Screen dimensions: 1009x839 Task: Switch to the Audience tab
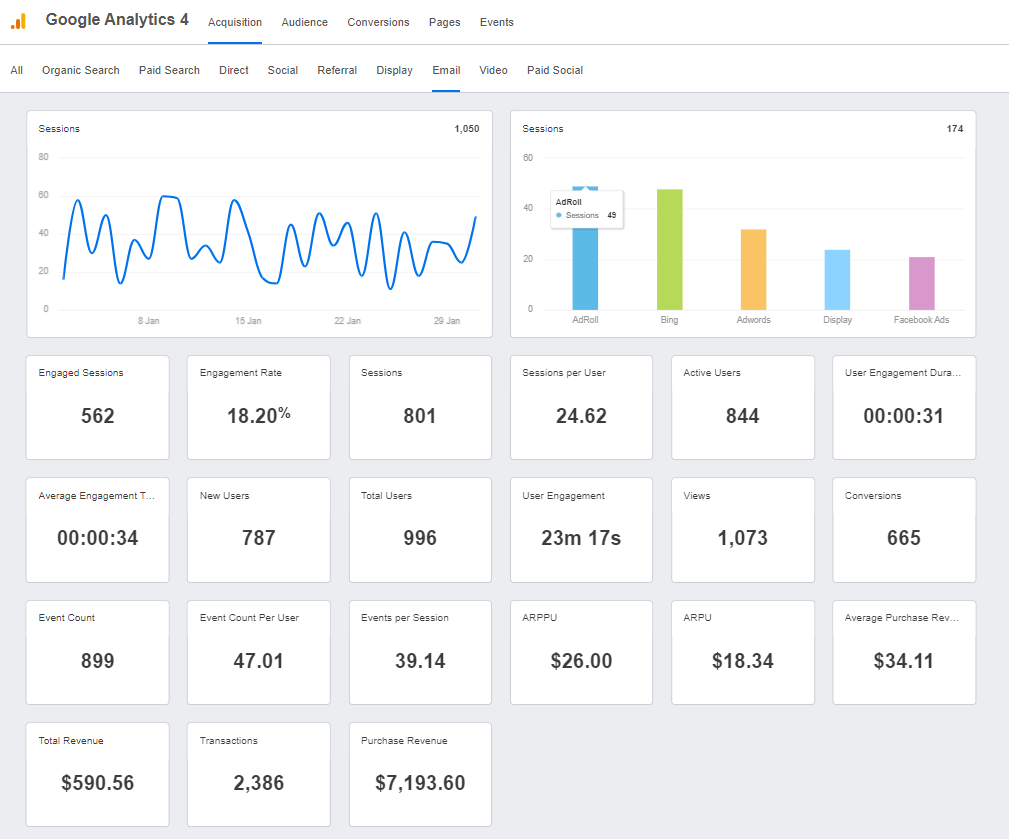click(x=304, y=21)
